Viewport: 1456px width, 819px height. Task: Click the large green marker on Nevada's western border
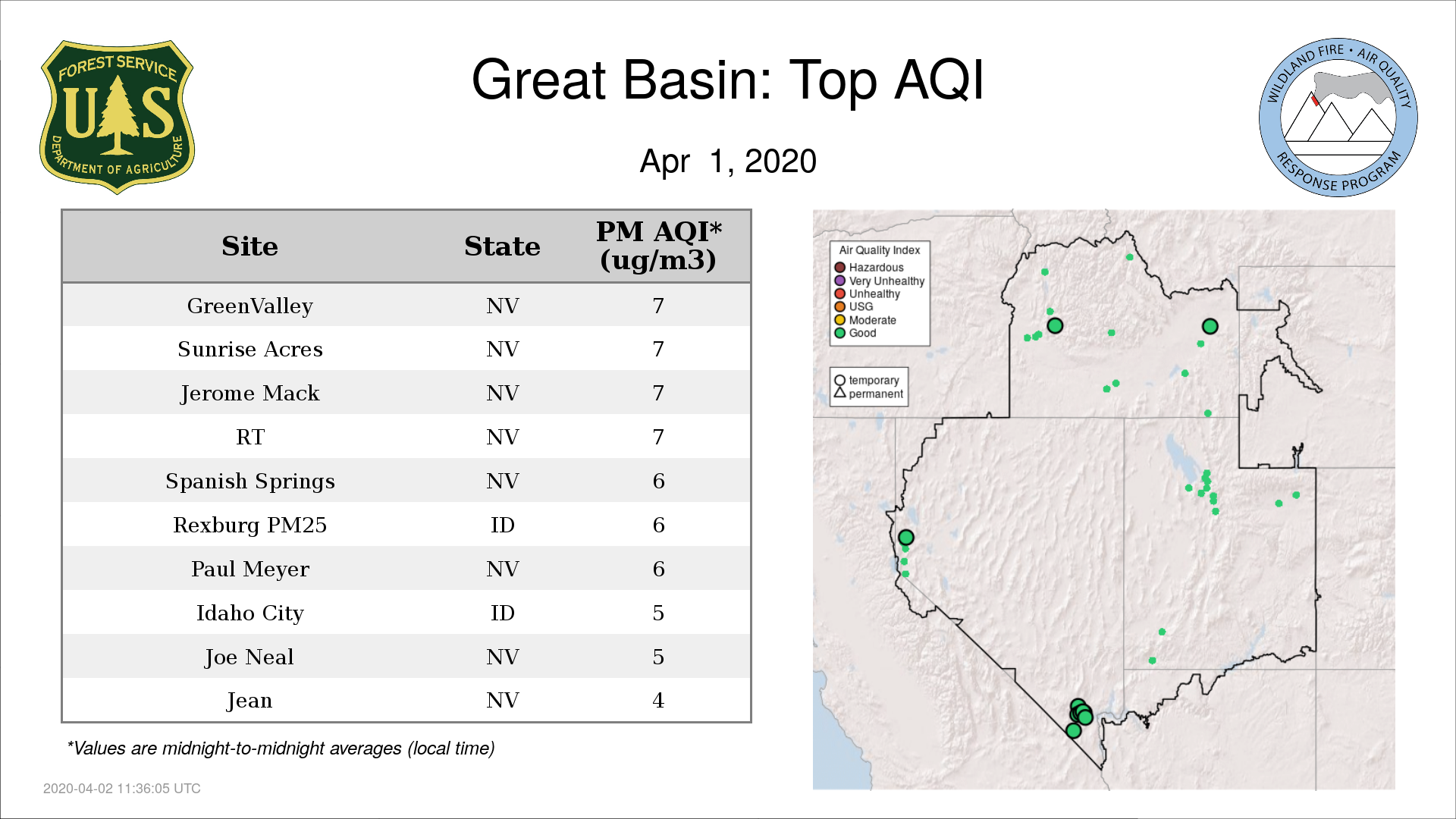pyautogui.click(x=905, y=537)
